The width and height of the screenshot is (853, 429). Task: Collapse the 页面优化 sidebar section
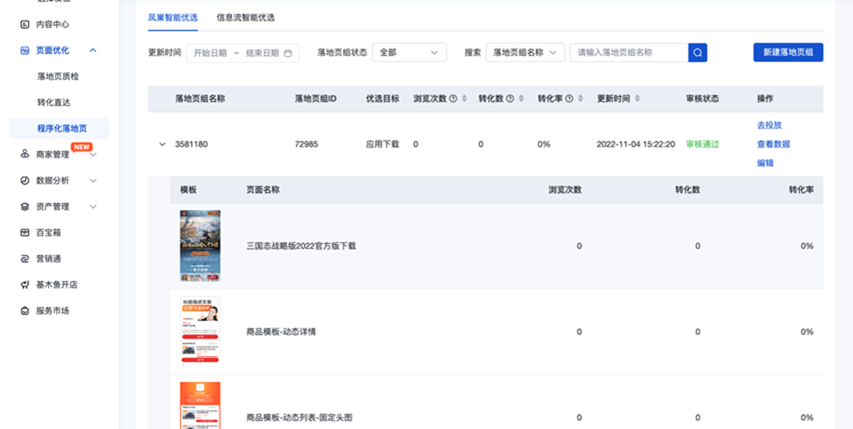pos(93,50)
